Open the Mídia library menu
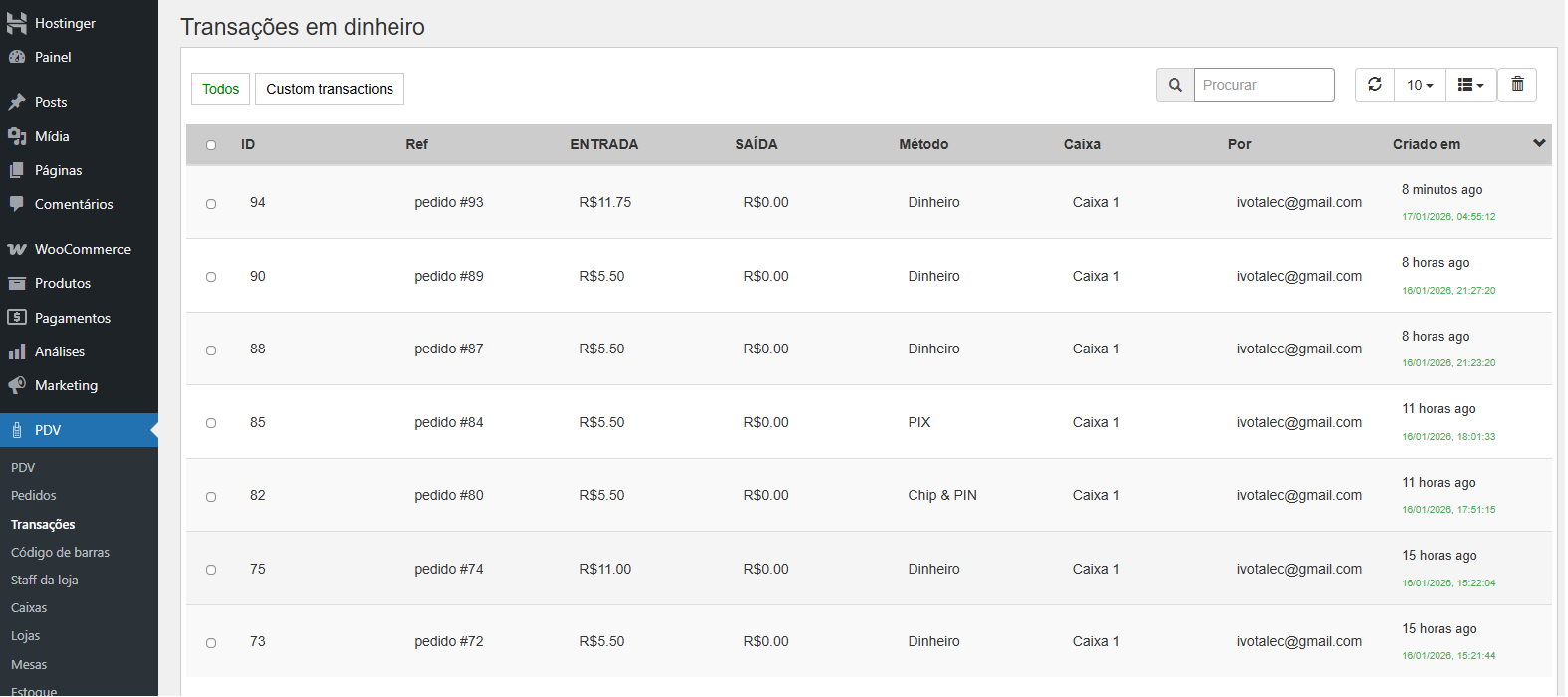The height and width of the screenshot is (697, 1568). click(x=52, y=136)
